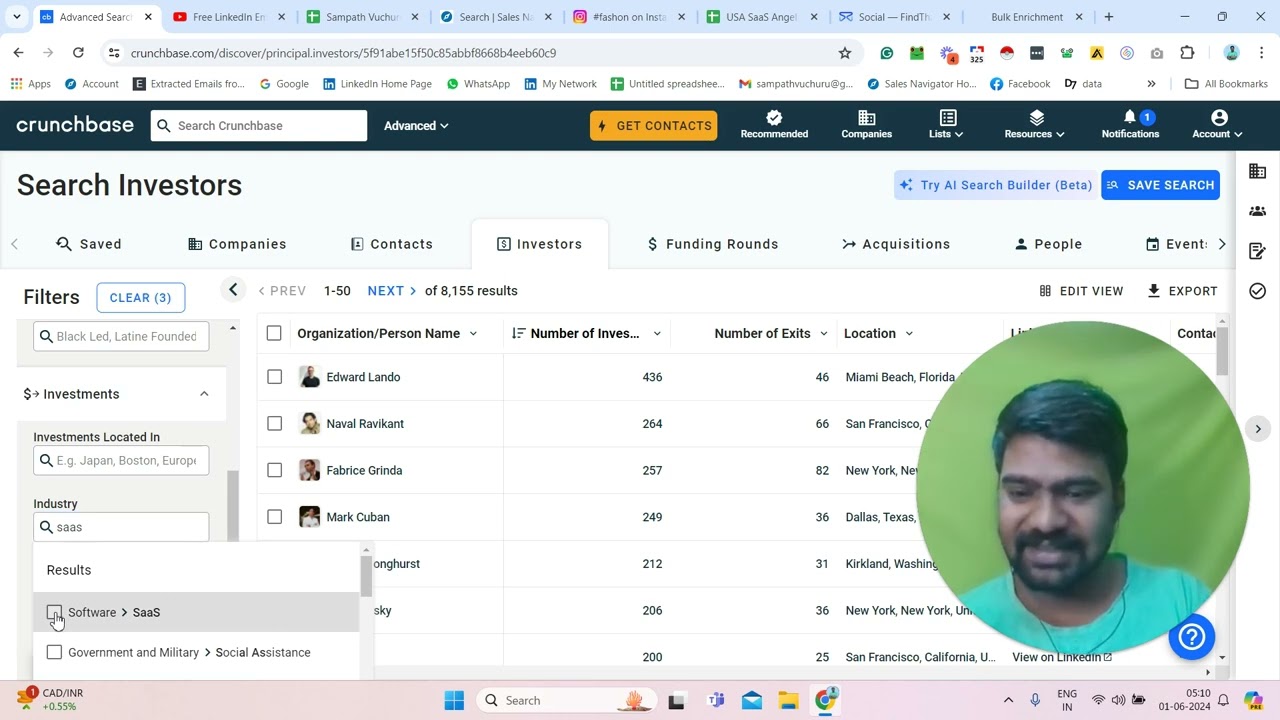Click the Industry field containing saas
This screenshot has width=1280, height=720.
click(x=121, y=527)
